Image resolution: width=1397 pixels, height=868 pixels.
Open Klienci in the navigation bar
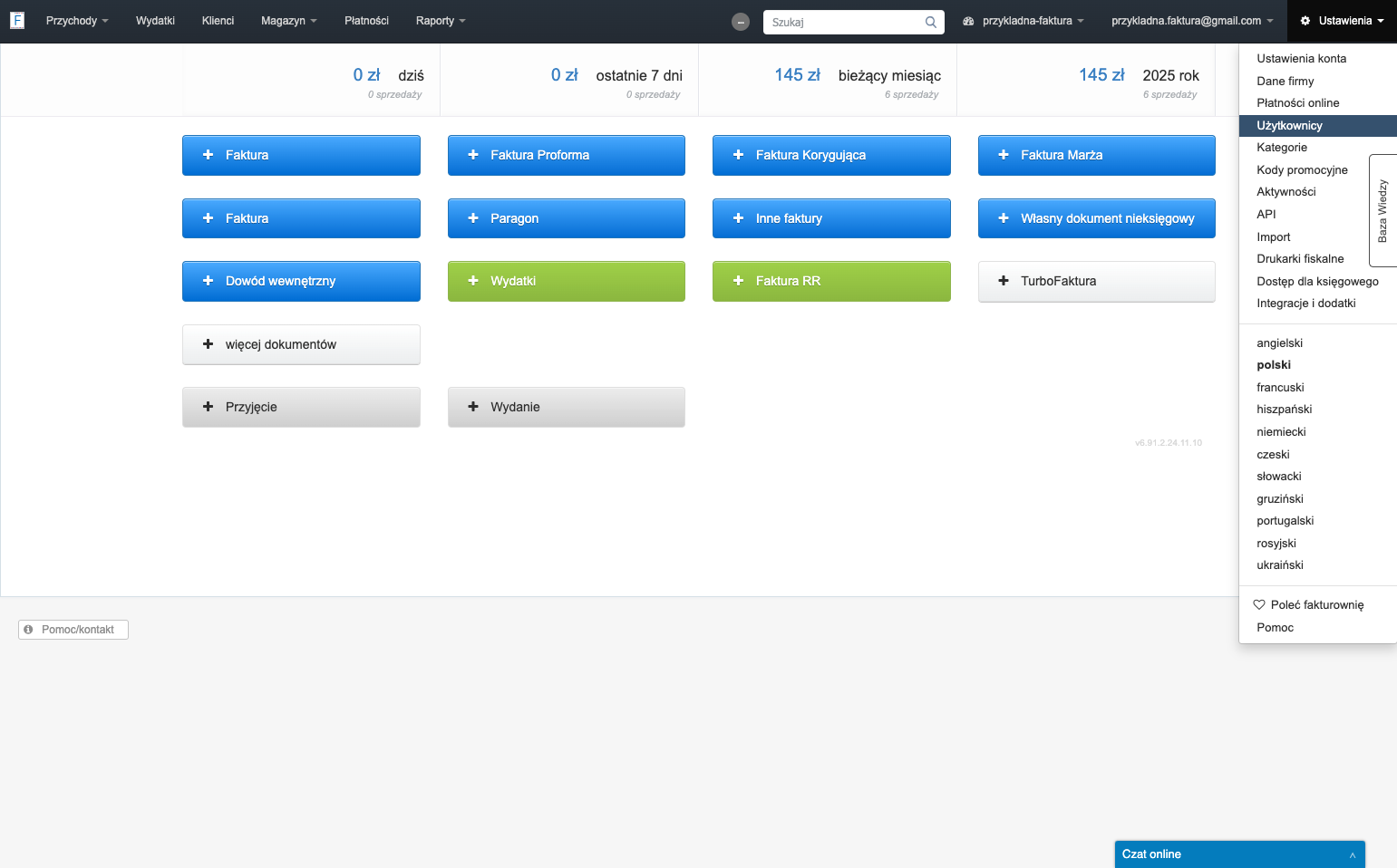[218, 21]
